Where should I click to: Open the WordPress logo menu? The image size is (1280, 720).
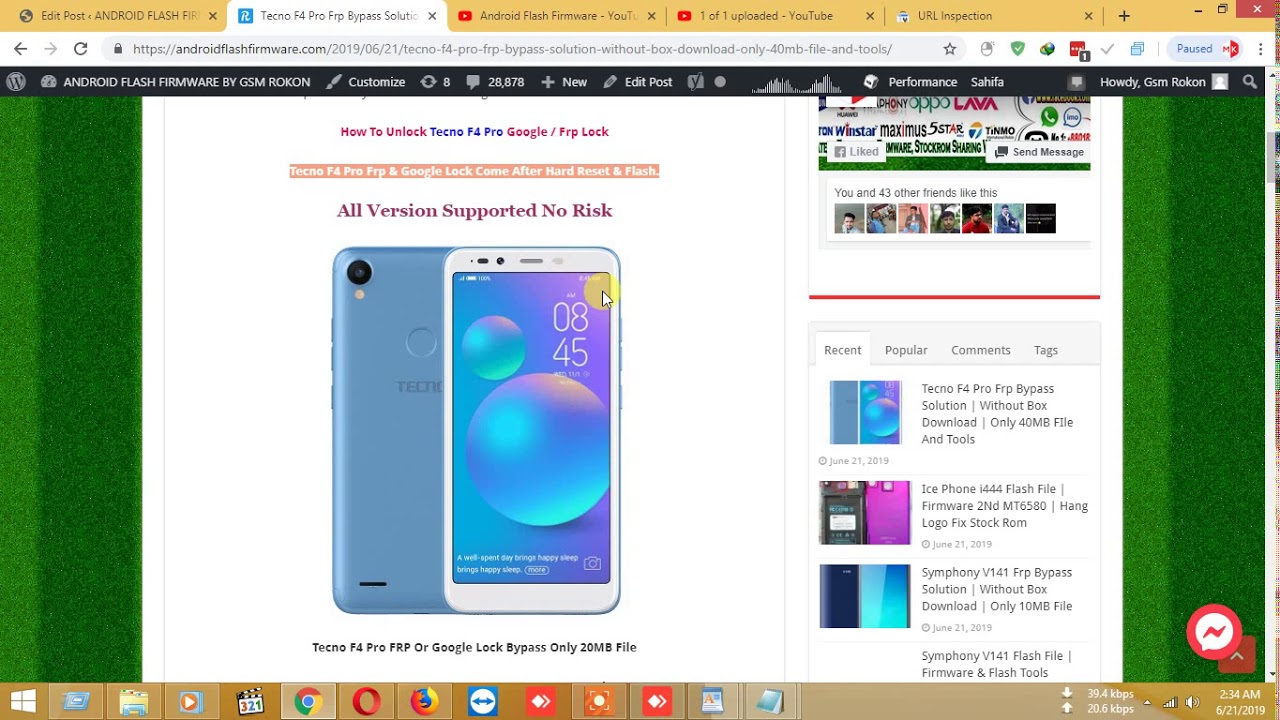[x=16, y=82]
